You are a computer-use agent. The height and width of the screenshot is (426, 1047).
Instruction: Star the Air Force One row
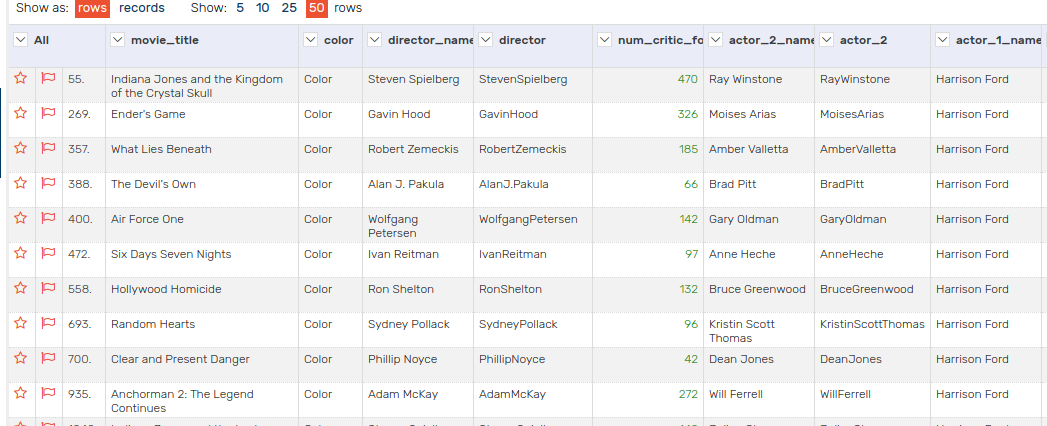click(20, 218)
